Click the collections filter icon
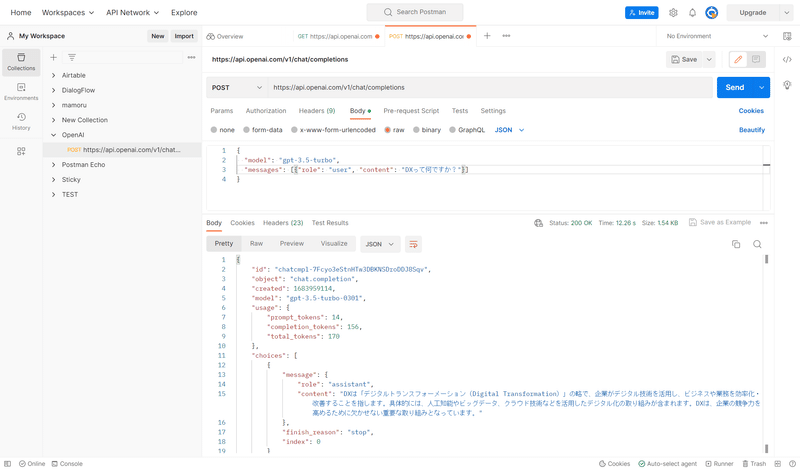 point(72,57)
